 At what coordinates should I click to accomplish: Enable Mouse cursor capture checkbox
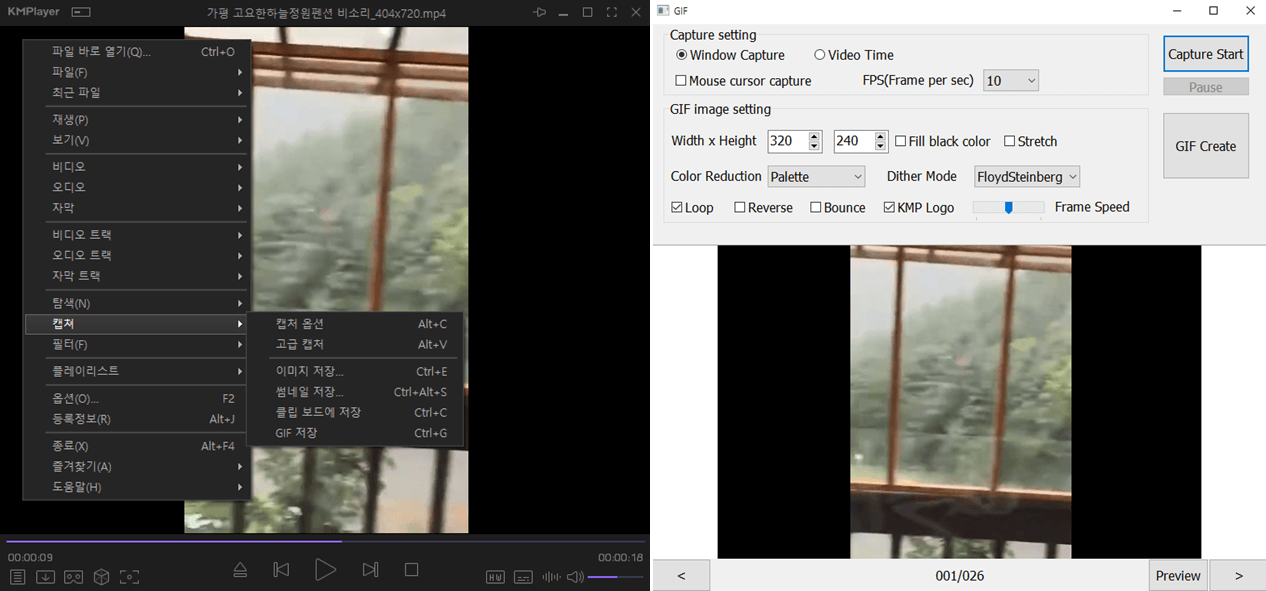pyautogui.click(x=744, y=81)
